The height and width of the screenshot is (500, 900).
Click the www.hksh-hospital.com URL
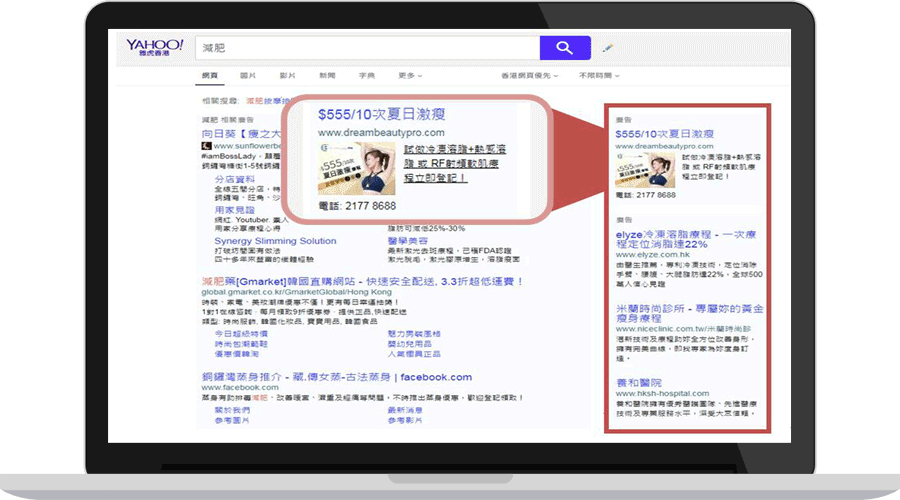tap(662, 394)
